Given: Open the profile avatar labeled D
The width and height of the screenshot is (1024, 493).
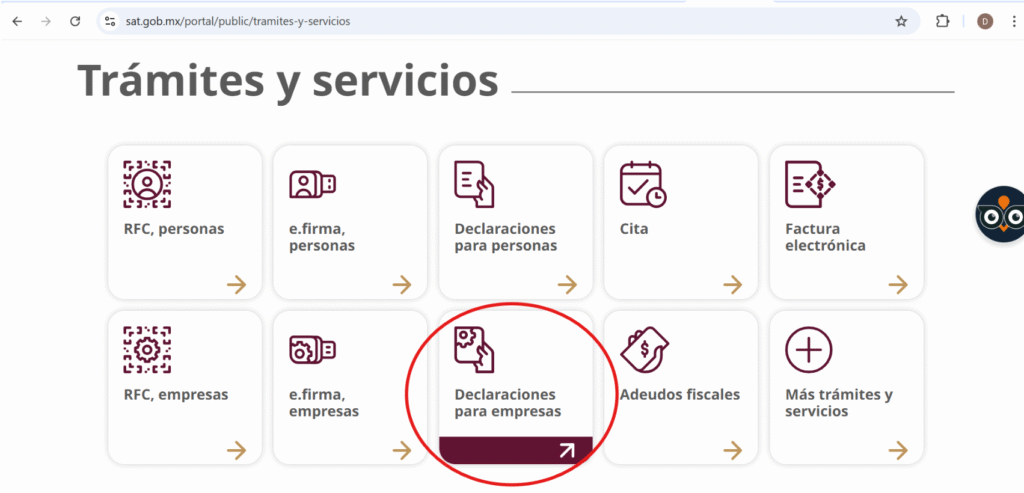Looking at the screenshot, I should 985,22.
